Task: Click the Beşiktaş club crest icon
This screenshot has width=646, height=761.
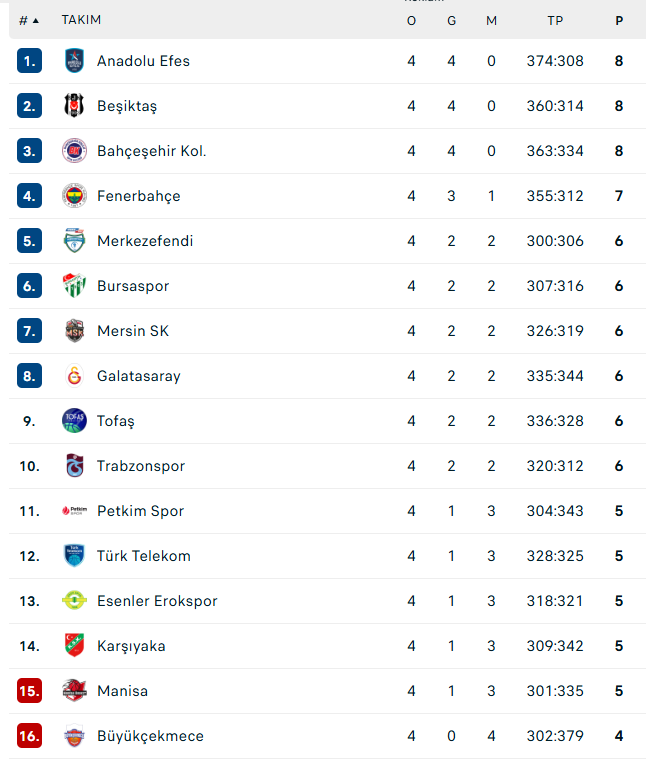Action: coord(75,106)
